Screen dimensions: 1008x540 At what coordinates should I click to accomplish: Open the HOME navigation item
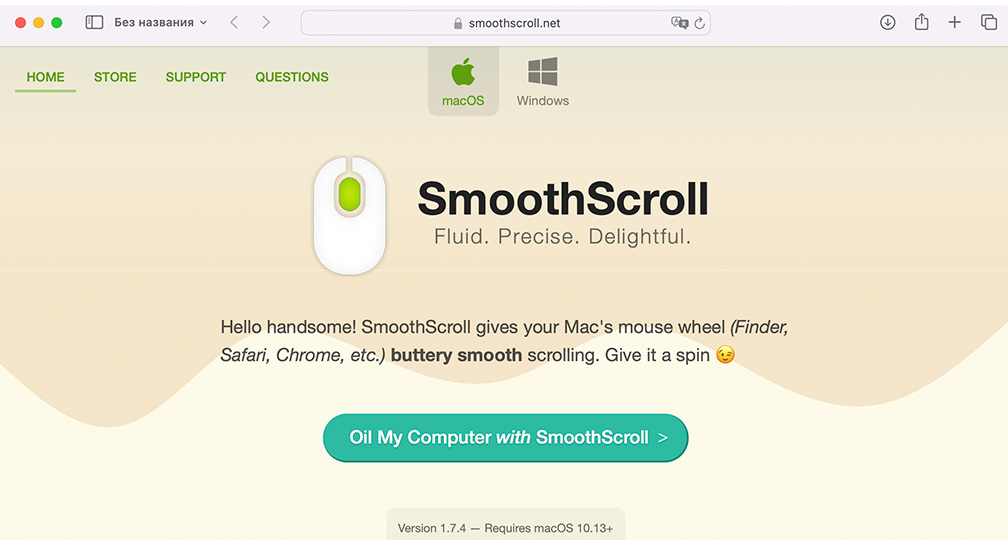(x=46, y=77)
